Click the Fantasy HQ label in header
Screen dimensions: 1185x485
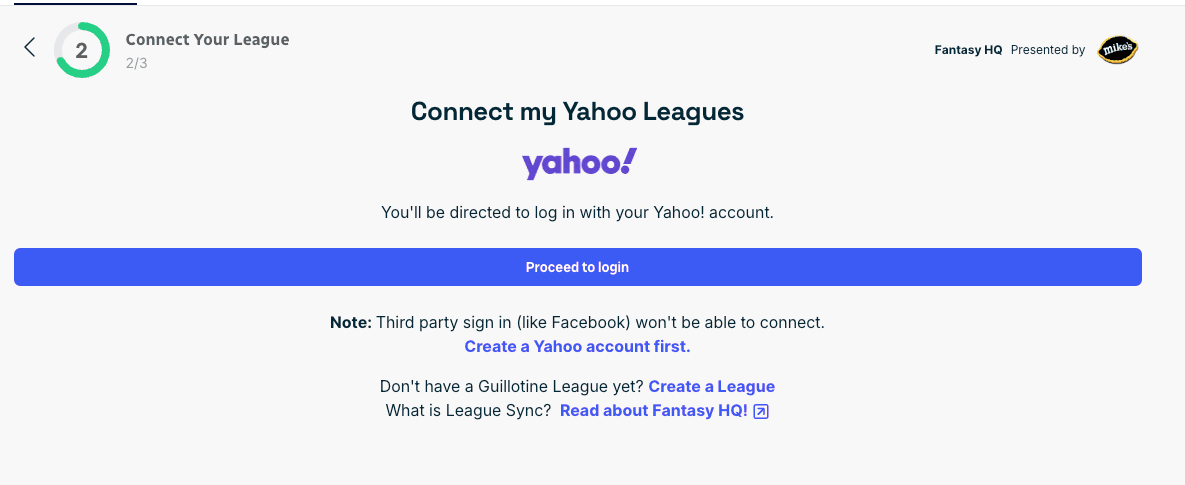pyautogui.click(x=968, y=50)
